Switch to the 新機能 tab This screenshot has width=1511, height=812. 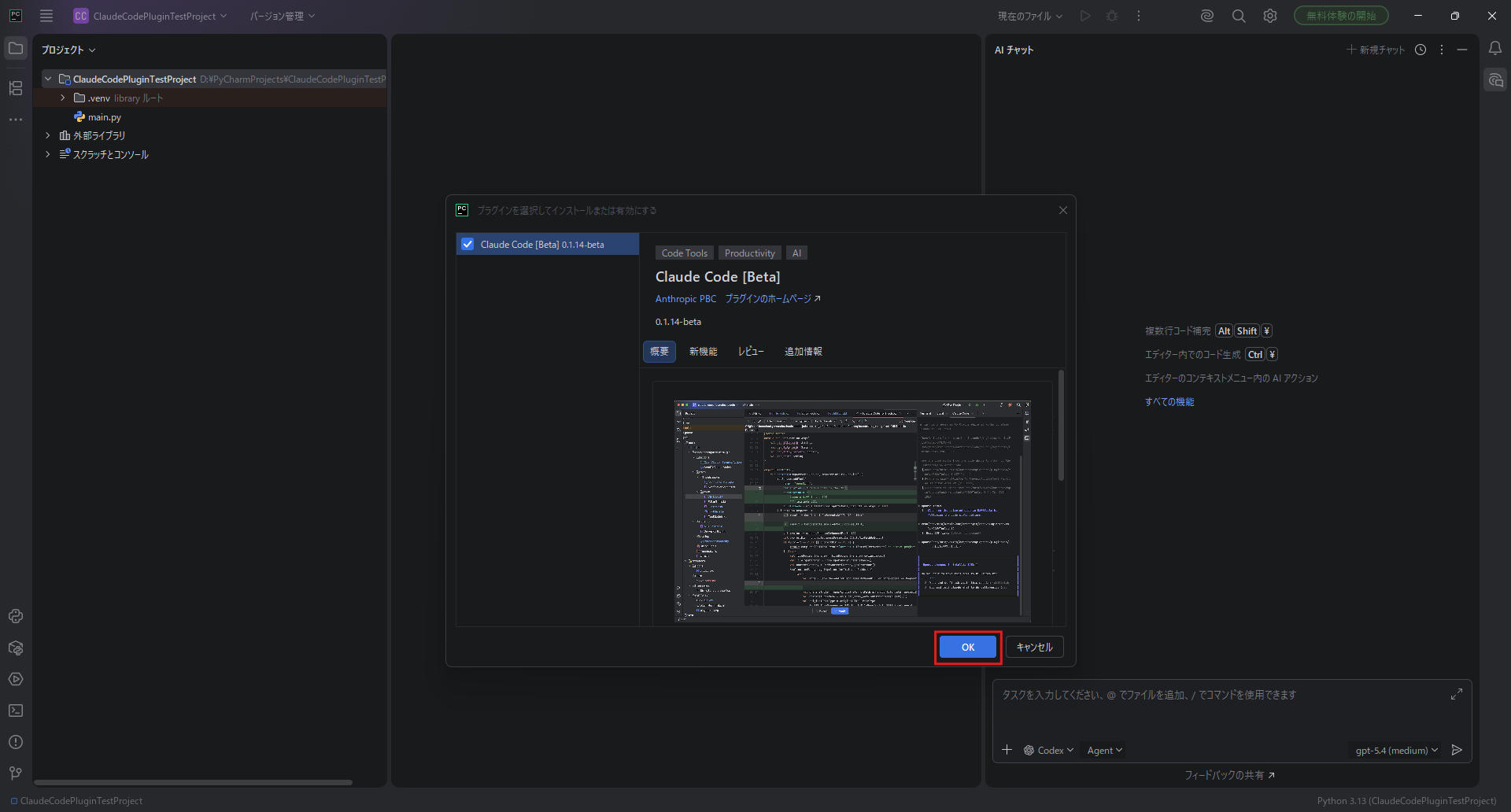[703, 352]
